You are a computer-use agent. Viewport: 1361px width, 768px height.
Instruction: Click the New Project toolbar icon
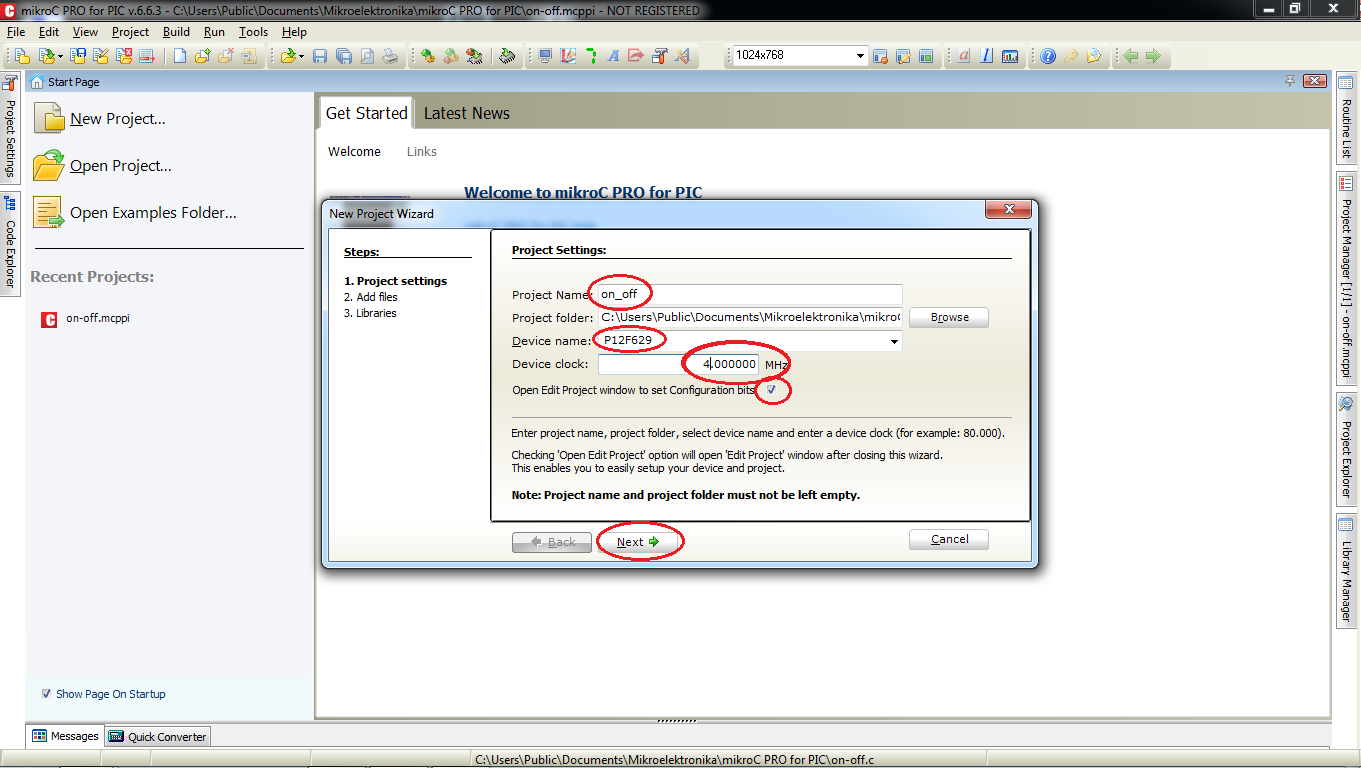[22, 56]
